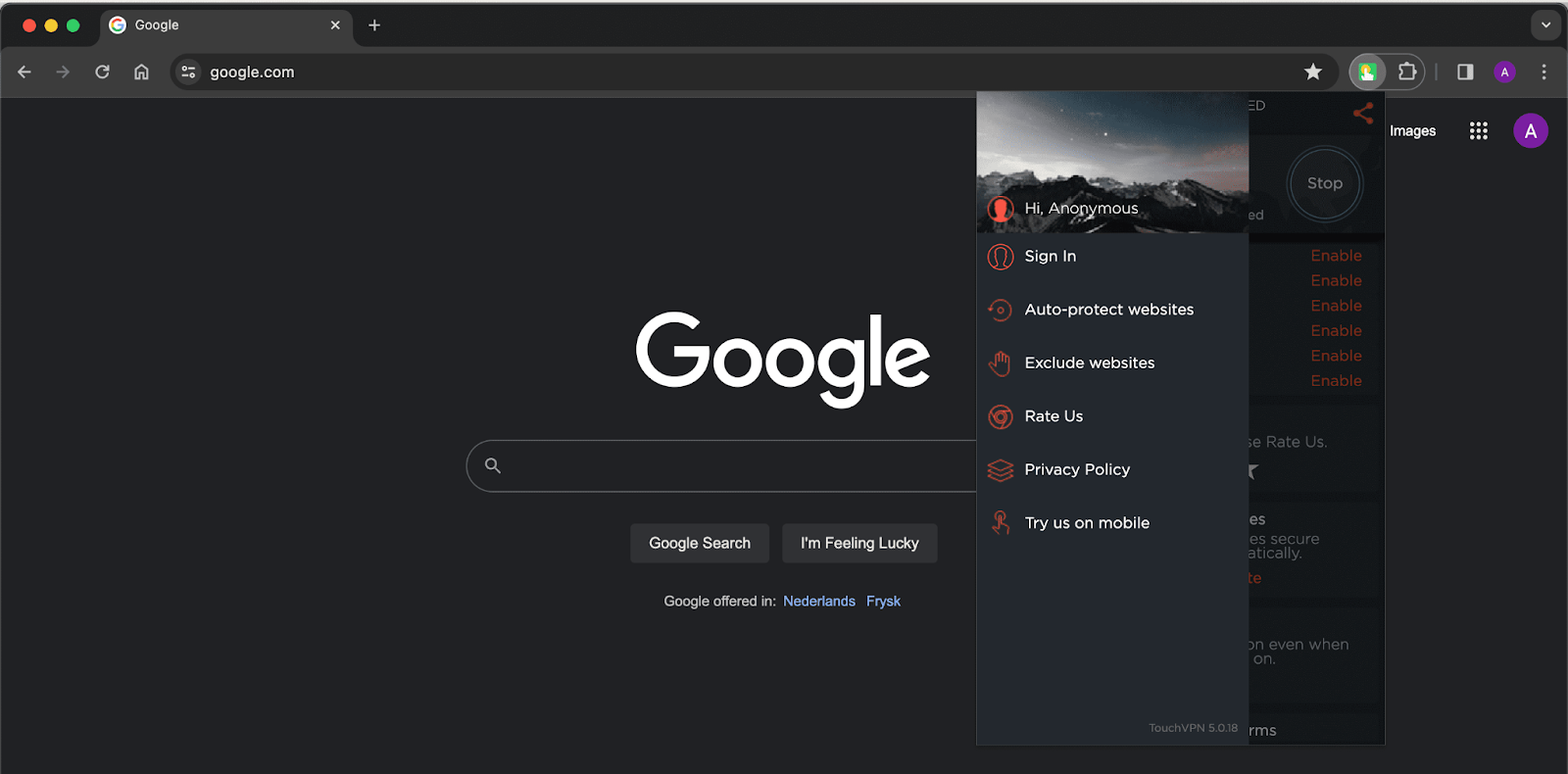Open the Chrome side panel
Screen dimensions: 1568x774
click(1465, 72)
